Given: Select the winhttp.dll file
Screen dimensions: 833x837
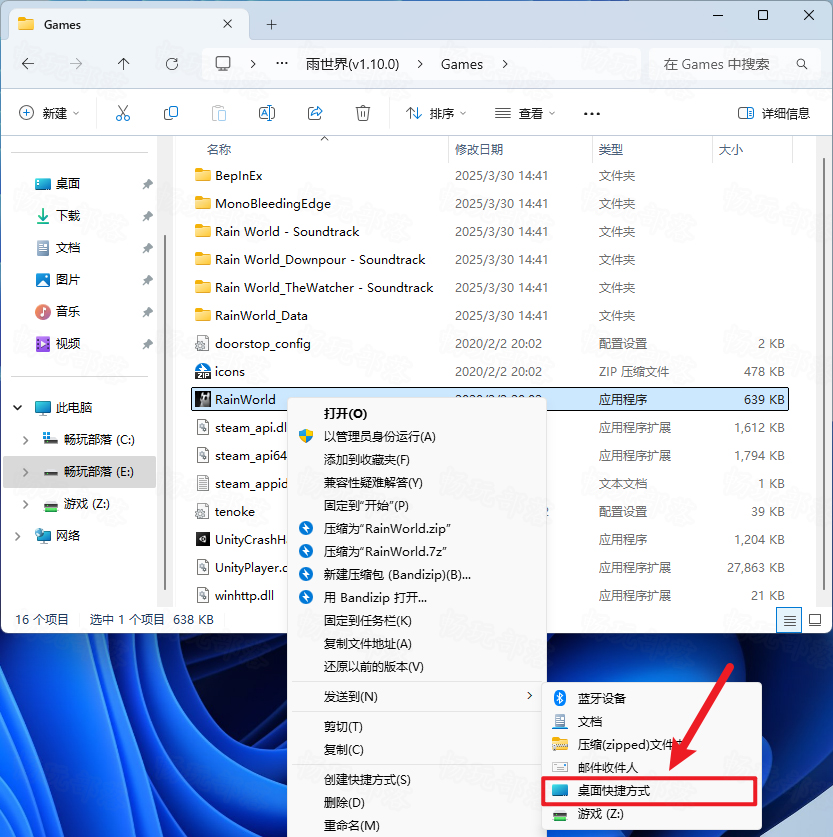Looking at the screenshot, I should tap(244, 595).
